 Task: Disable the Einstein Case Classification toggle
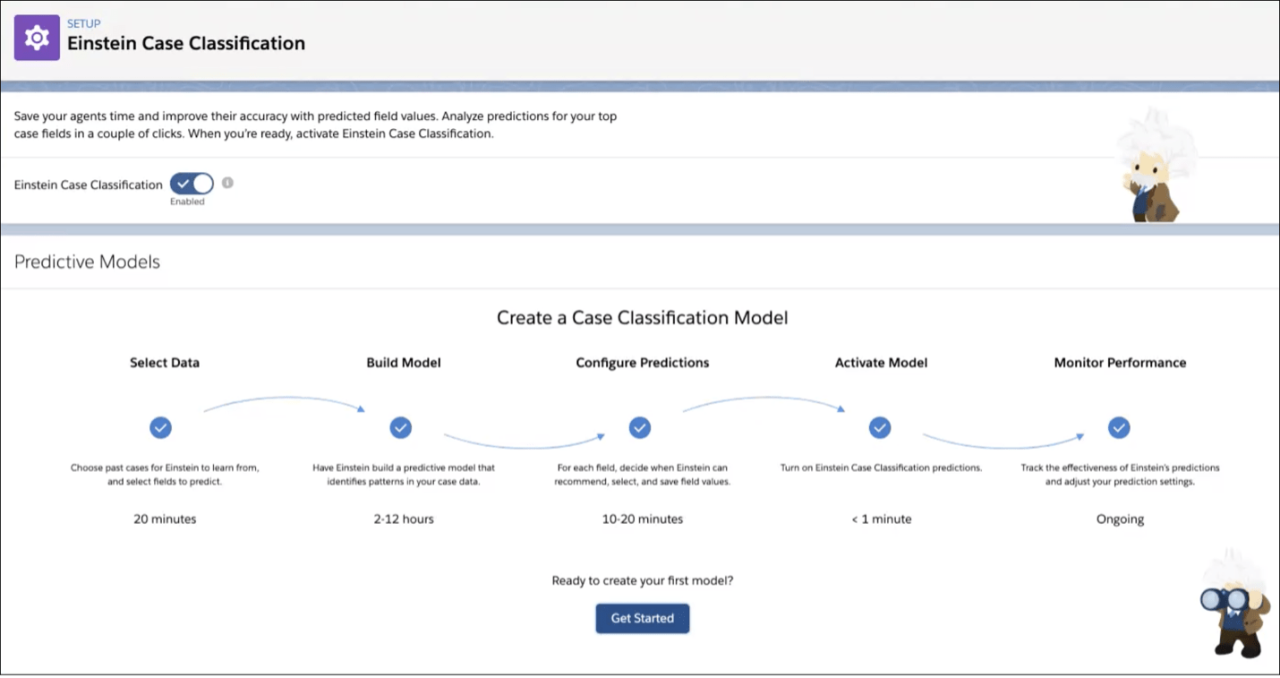coord(191,184)
